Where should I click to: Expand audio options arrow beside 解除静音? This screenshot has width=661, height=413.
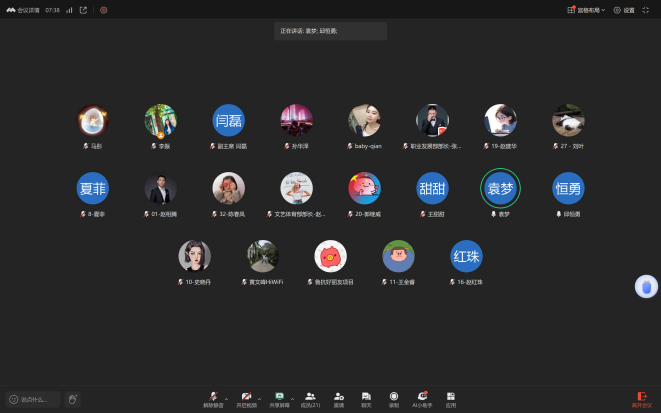226,396
